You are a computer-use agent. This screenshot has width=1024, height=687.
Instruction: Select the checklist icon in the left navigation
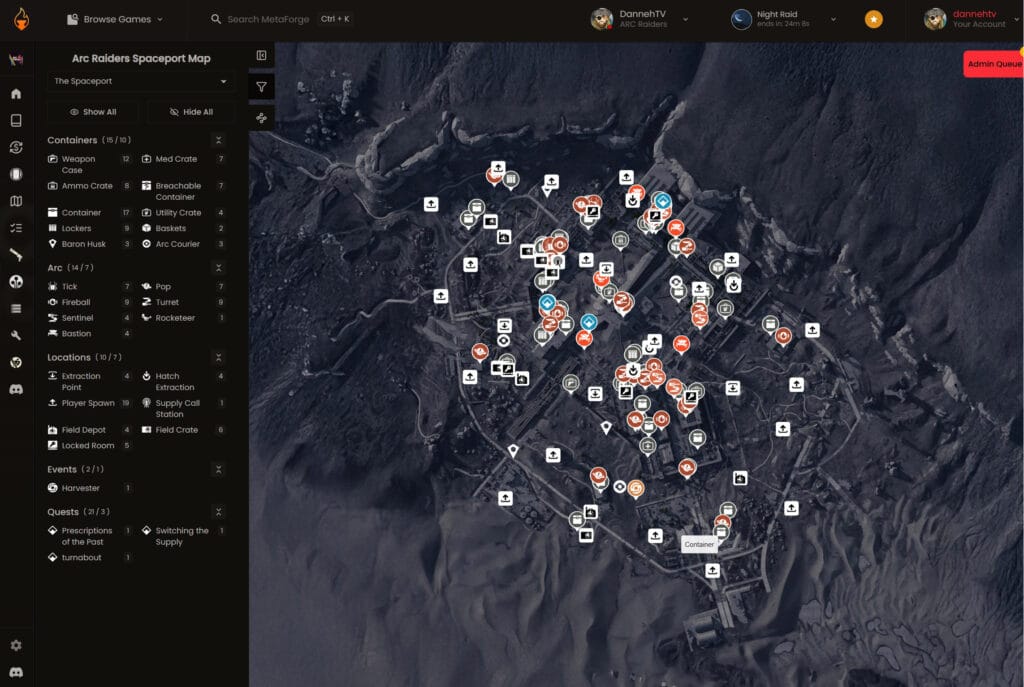pos(16,227)
